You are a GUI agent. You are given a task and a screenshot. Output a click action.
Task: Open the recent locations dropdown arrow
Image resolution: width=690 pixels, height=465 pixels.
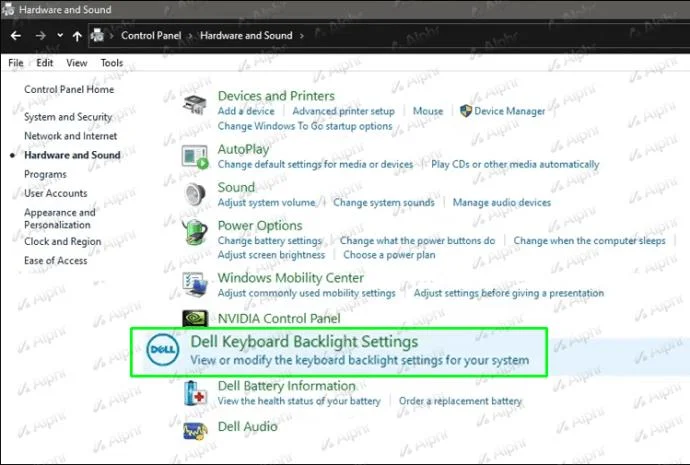(x=60, y=36)
